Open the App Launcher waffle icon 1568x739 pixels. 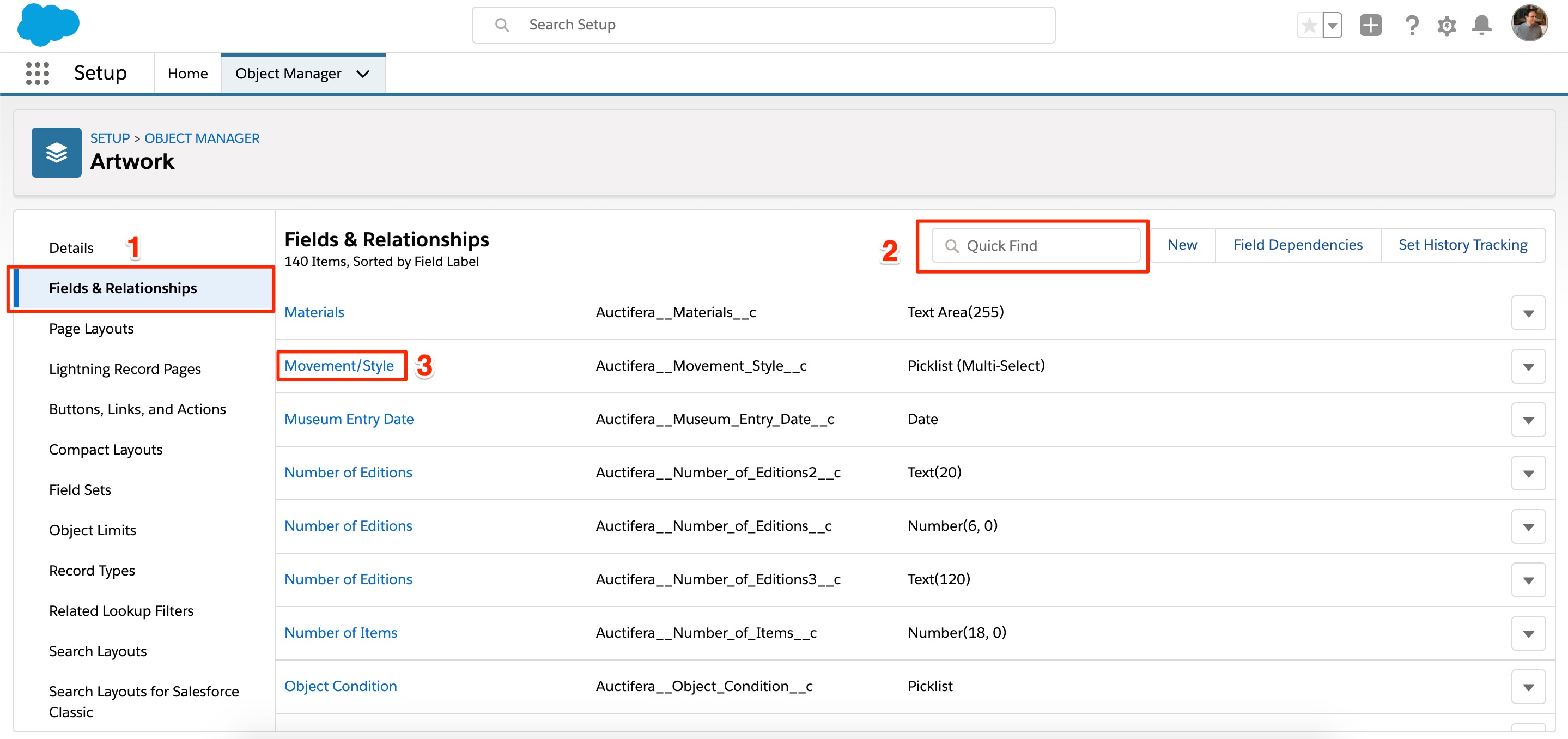coord(37,72)
